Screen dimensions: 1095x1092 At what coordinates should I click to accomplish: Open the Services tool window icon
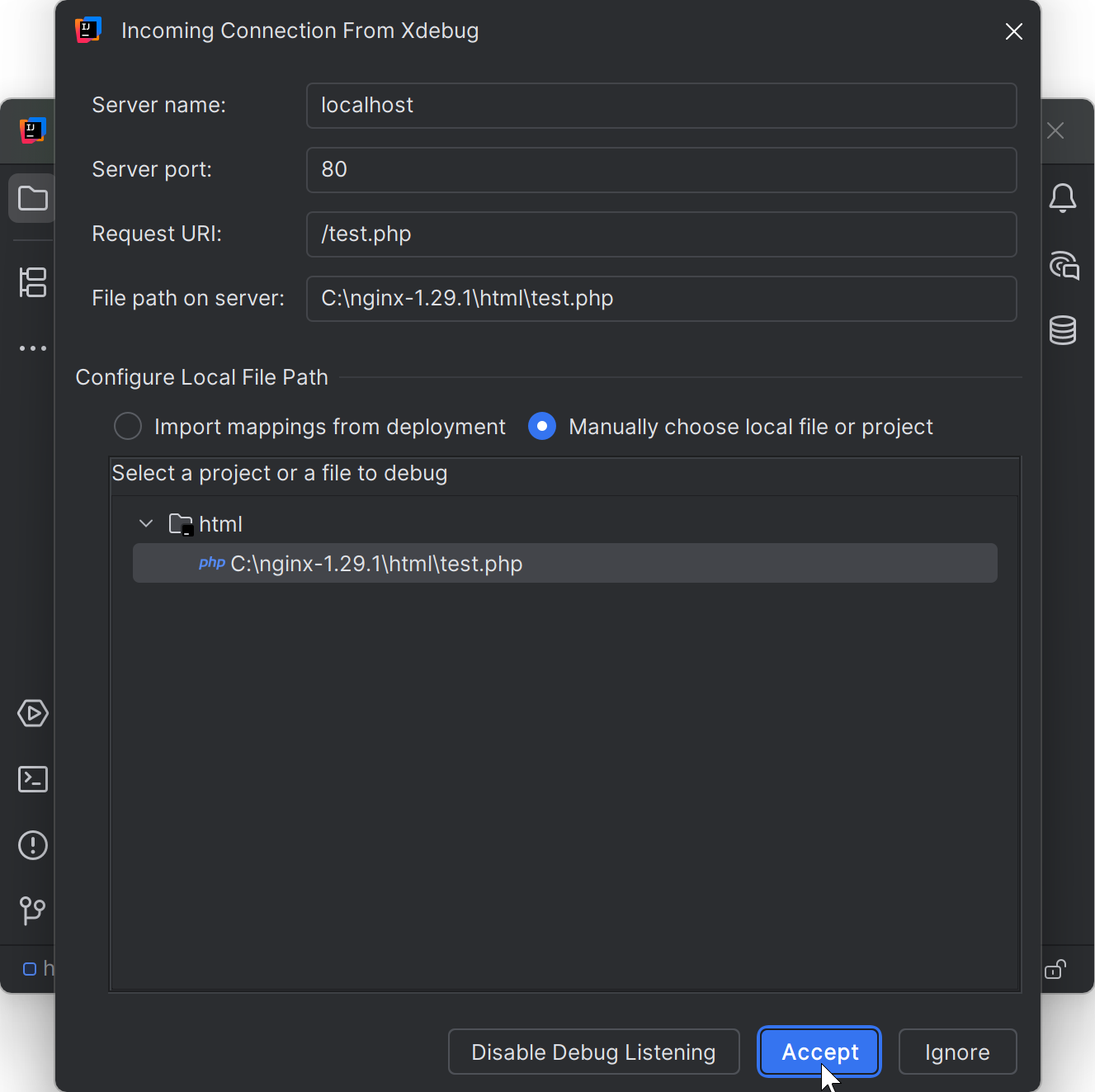tap(33, 713)
